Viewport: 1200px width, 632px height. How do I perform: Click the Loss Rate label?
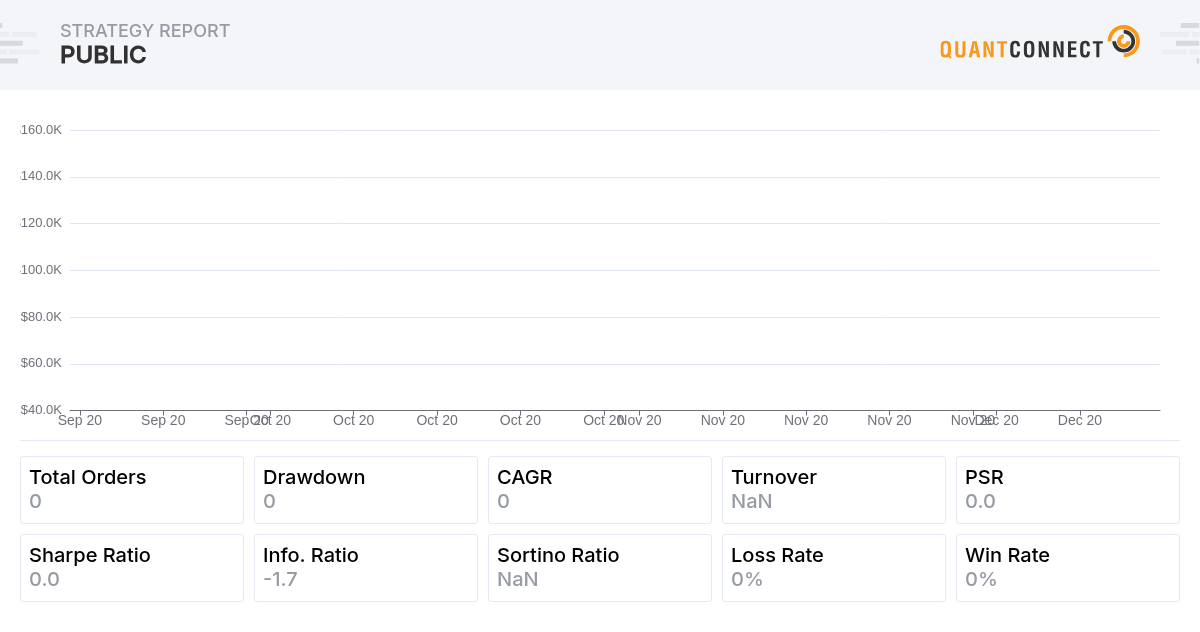(777, 555)
